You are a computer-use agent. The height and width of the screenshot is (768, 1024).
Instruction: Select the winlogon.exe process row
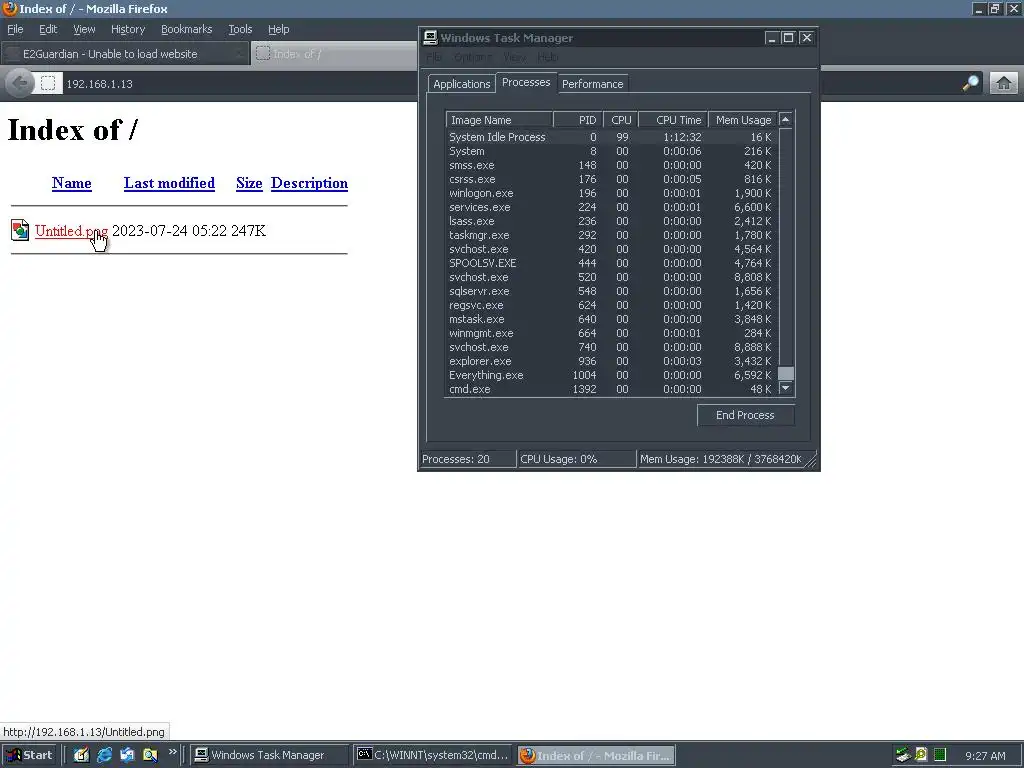pyautogui.click(x=611, y=193)
